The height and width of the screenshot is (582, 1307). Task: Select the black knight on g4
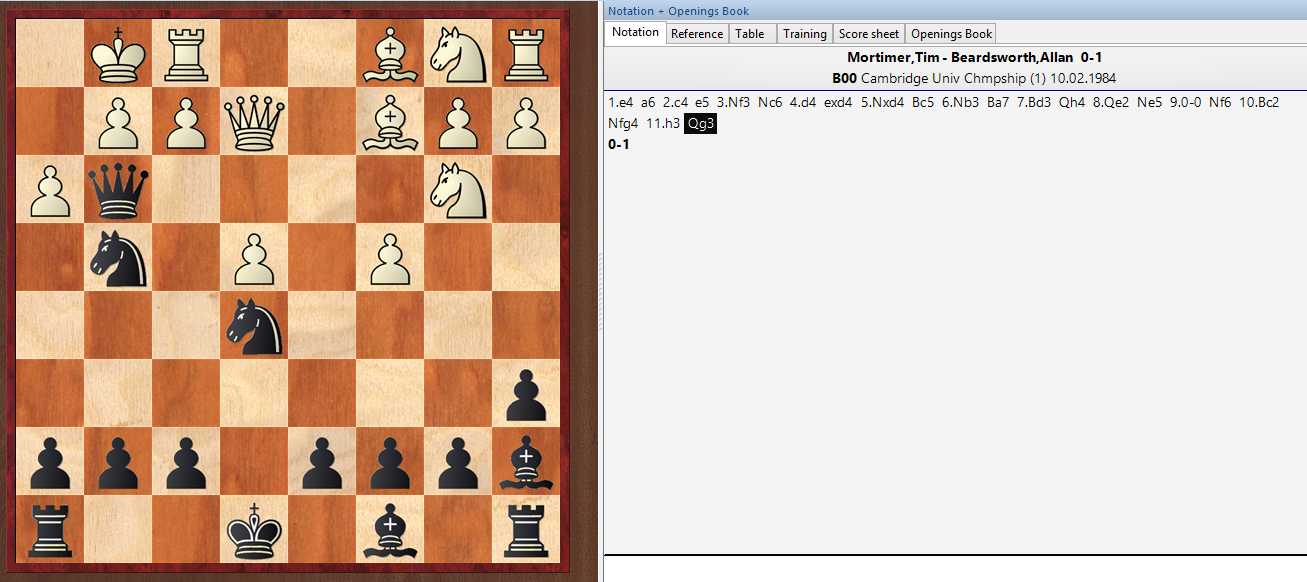pyautogui.click(x=119, y=258)
